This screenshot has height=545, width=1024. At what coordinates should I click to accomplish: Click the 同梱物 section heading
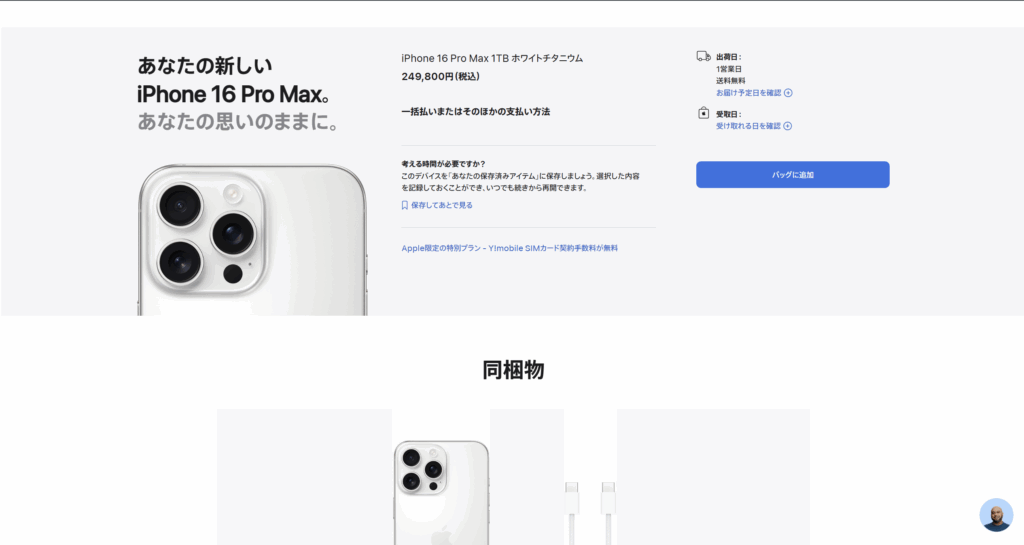(513, 370)
